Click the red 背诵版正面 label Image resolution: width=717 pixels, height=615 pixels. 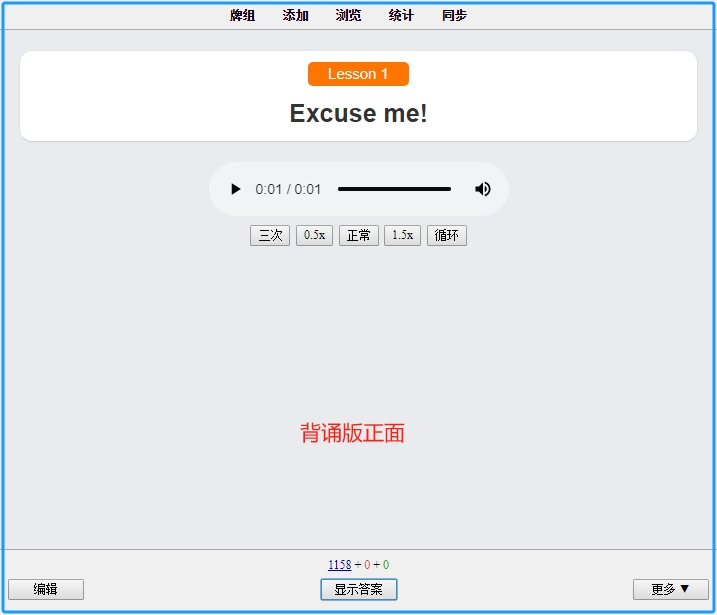[x=352, y=433]
